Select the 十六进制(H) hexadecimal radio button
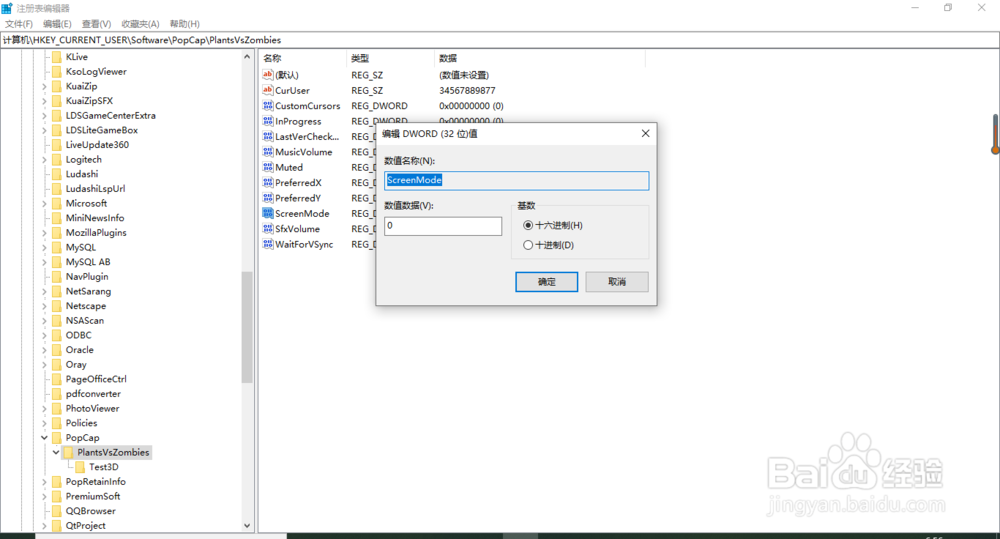 527,225
